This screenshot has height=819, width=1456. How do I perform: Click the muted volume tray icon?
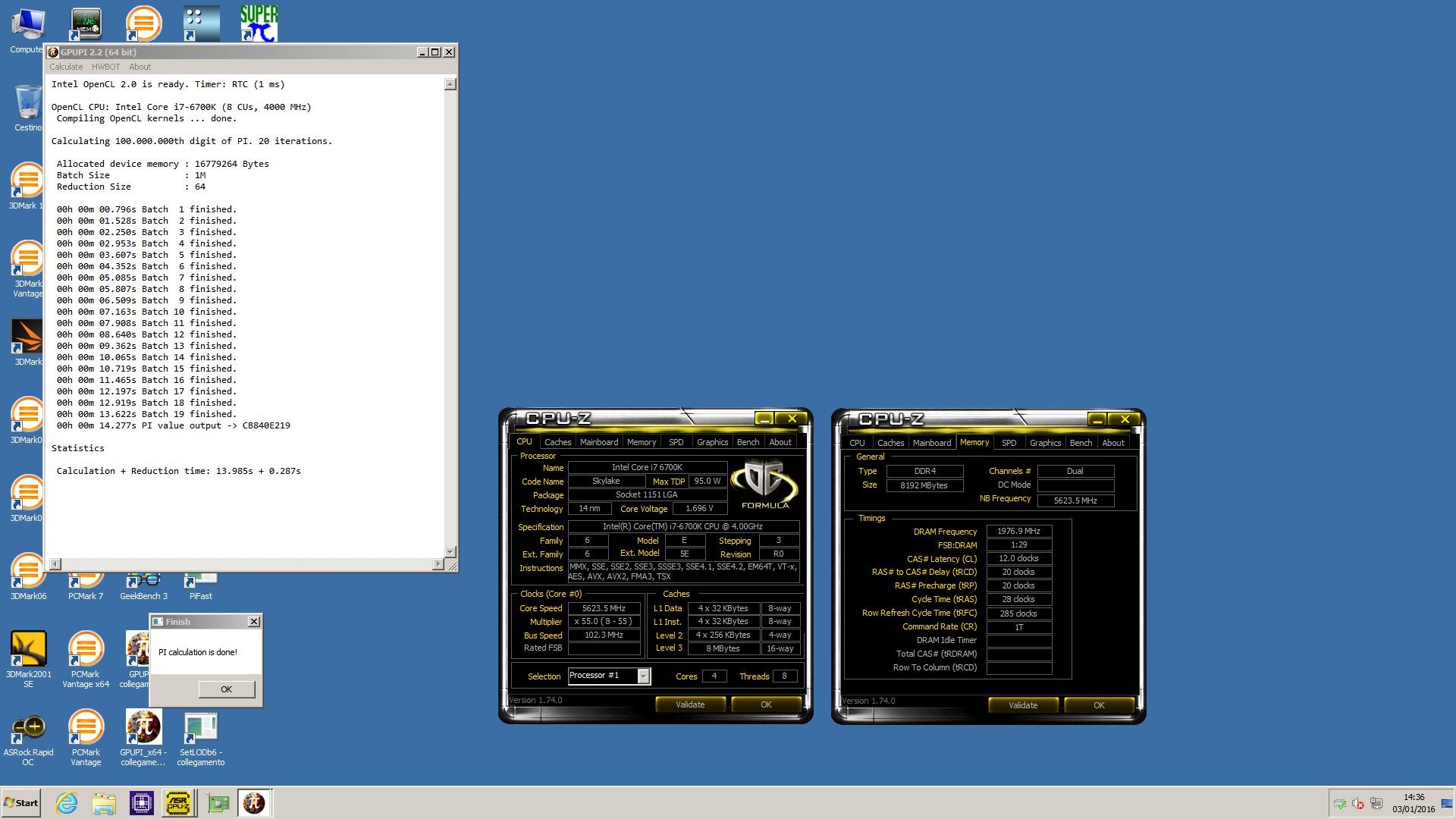pyautogui.click(x=1359, y=804)
